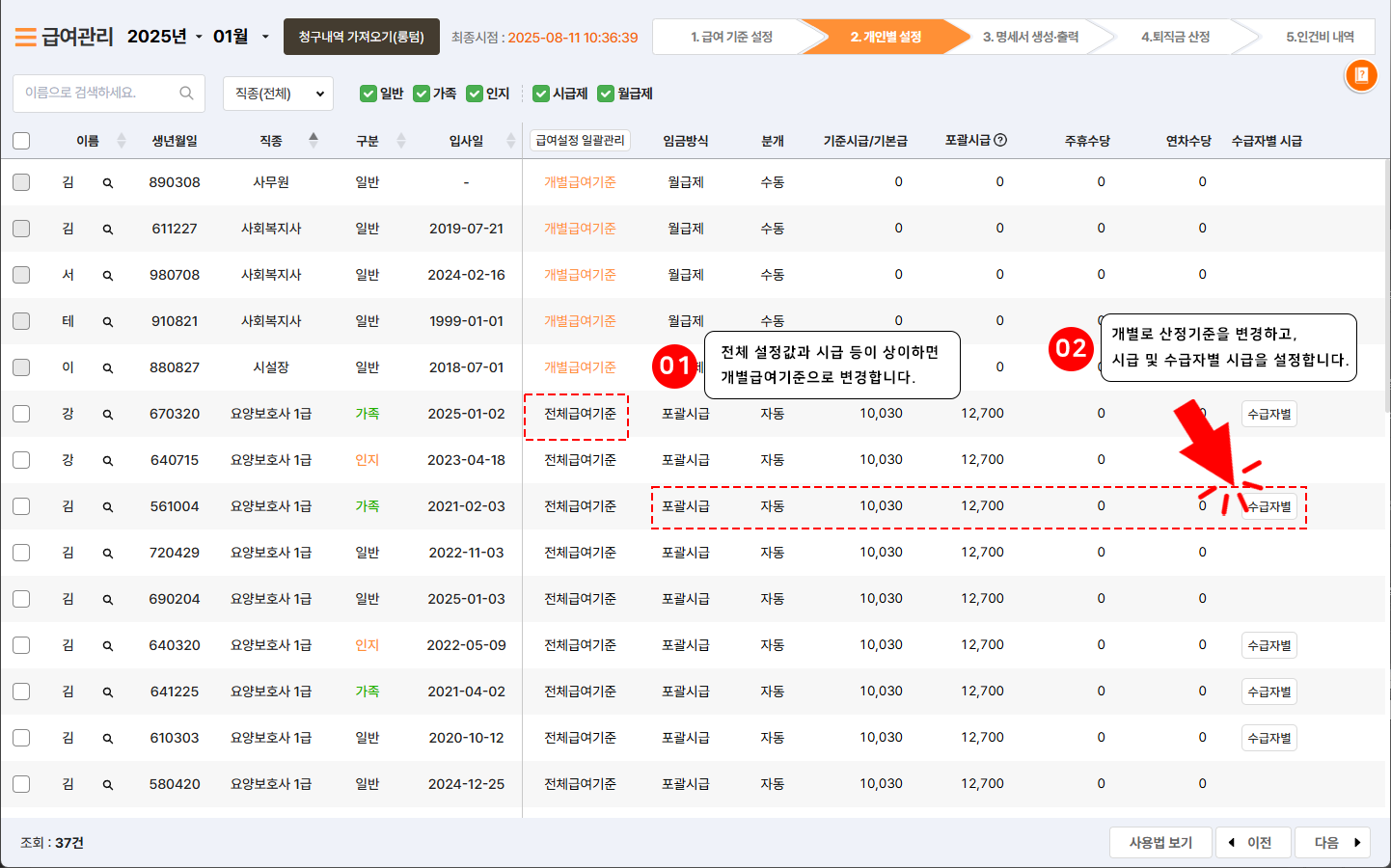This screenshot has width=1391, height=868.
Task: Check the select-all header checkbox
Action: [21, 141]
